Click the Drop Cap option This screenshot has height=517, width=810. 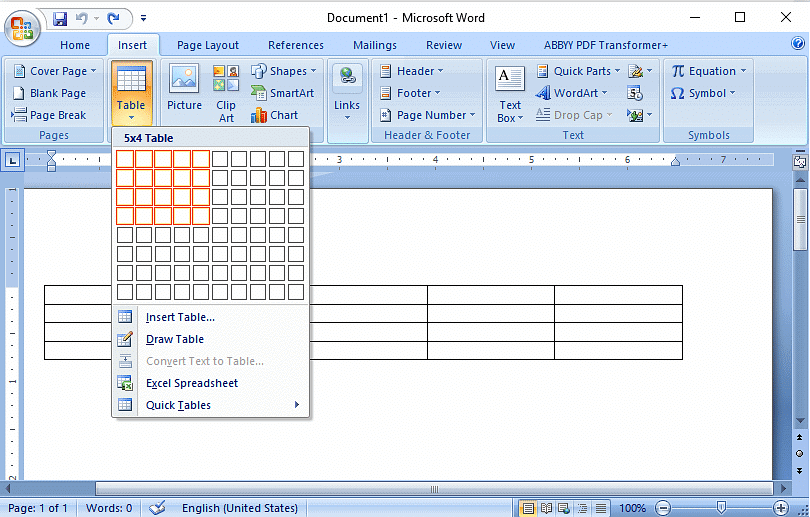573,115
